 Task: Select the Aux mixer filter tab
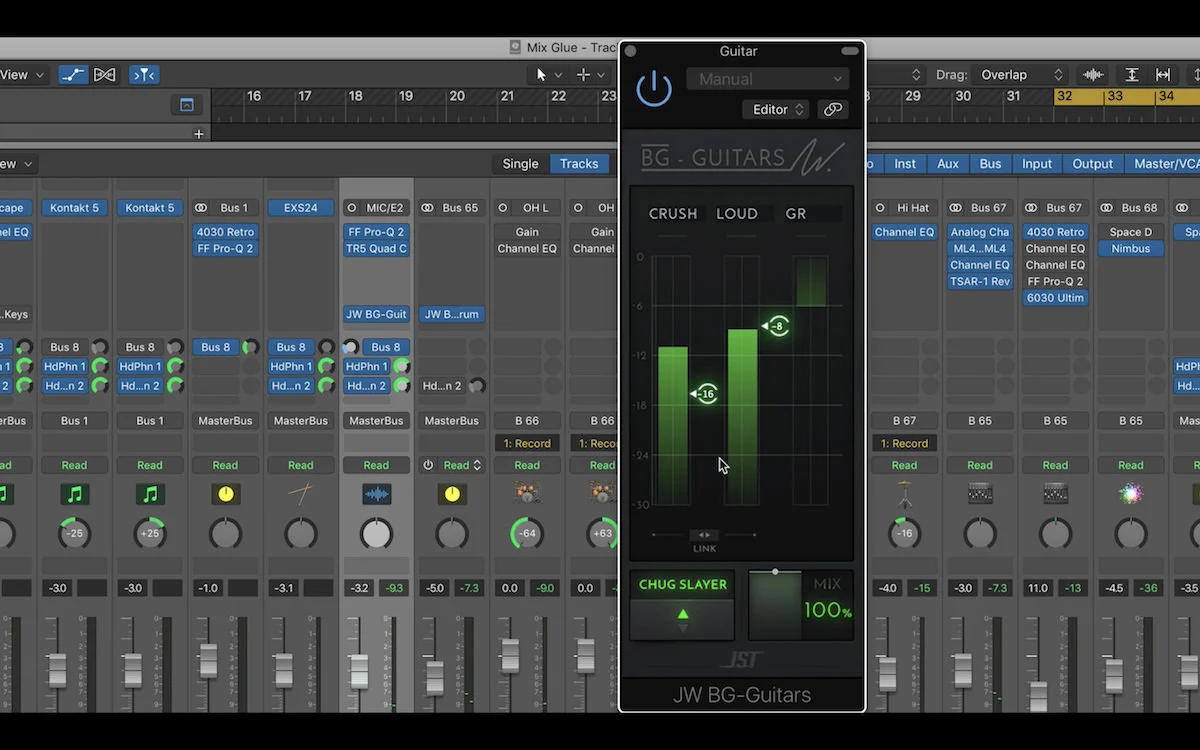click(x=948, y=164)
